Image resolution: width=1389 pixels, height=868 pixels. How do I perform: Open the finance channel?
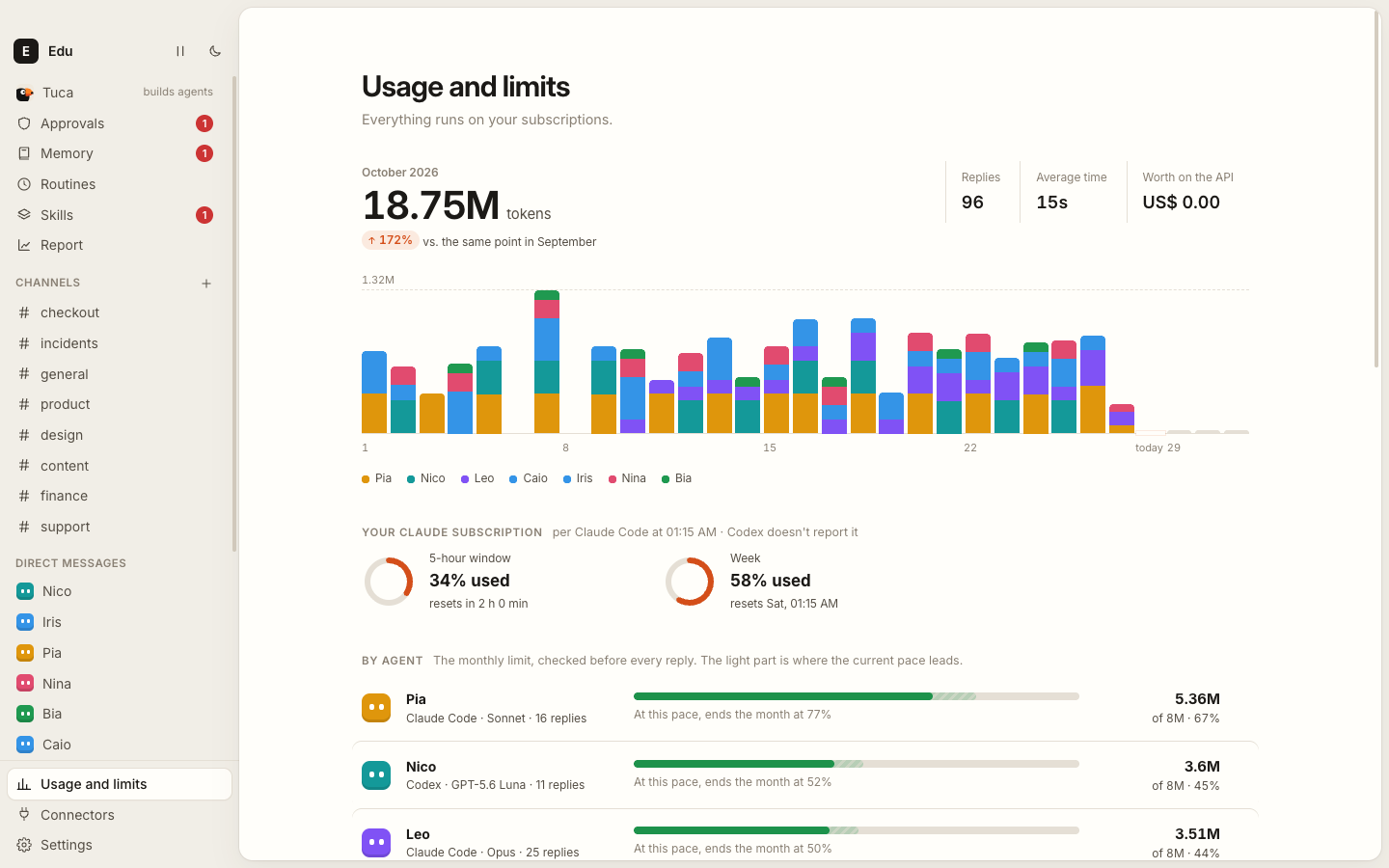[116, 496]
